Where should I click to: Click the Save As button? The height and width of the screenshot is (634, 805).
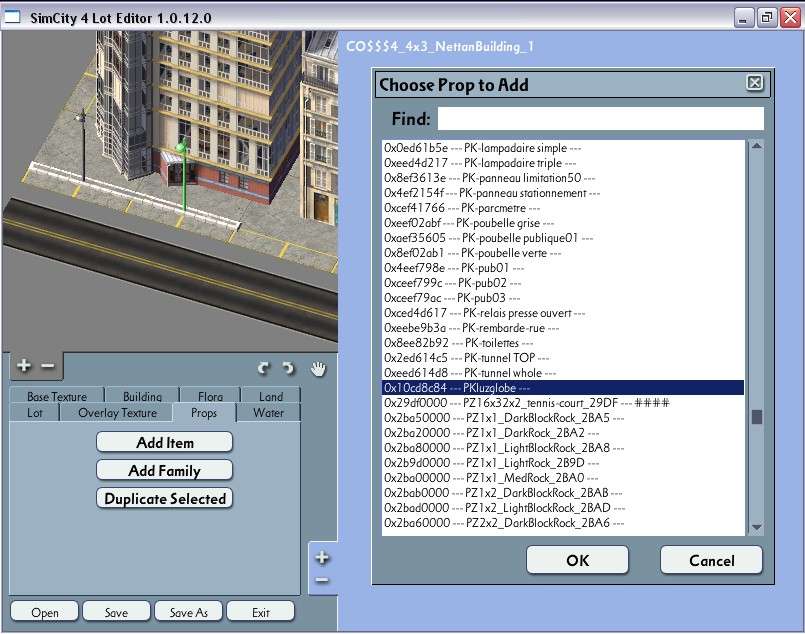click(x=188, y=612)
